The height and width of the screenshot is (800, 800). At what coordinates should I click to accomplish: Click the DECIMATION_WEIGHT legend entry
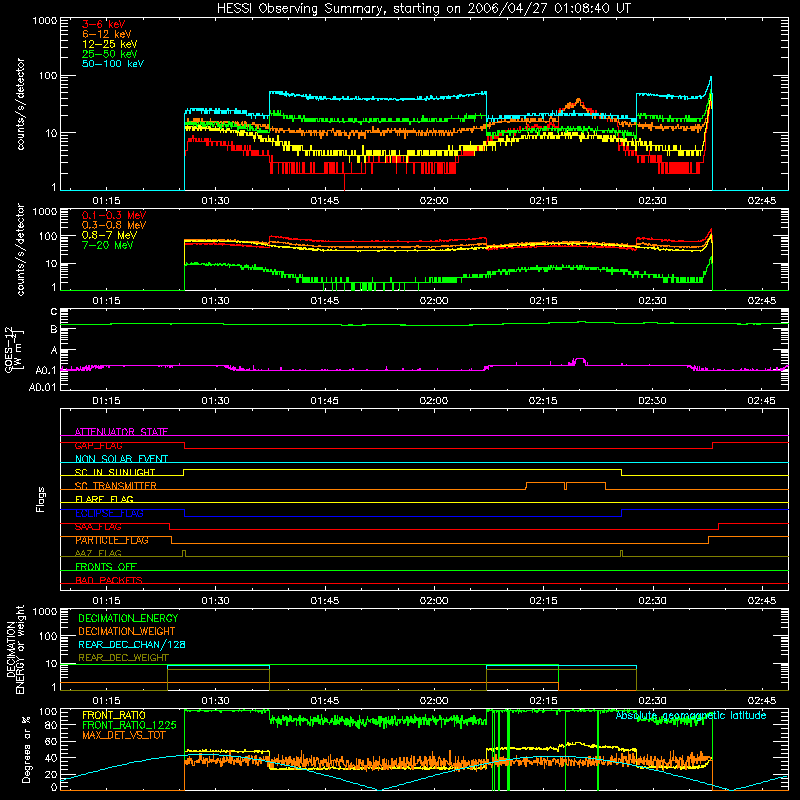coord(127,631)
